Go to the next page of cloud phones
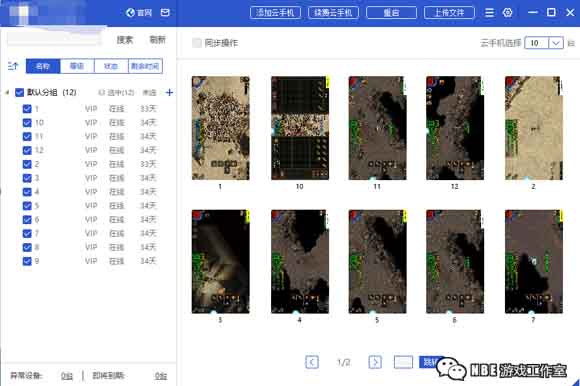The height and width of the screenshot is (386, 580). point(375,362)
